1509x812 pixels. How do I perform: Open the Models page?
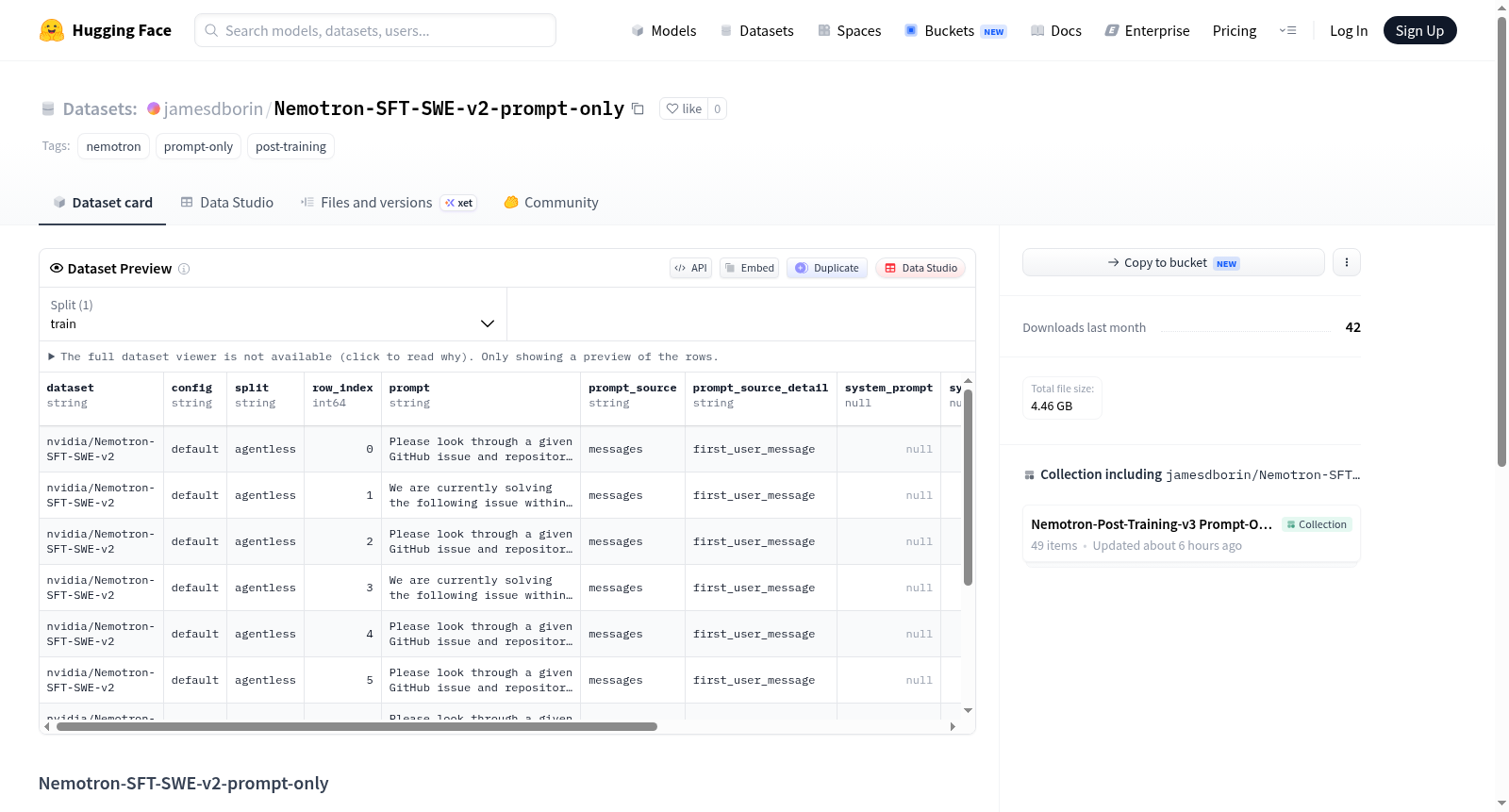[664, 30]
